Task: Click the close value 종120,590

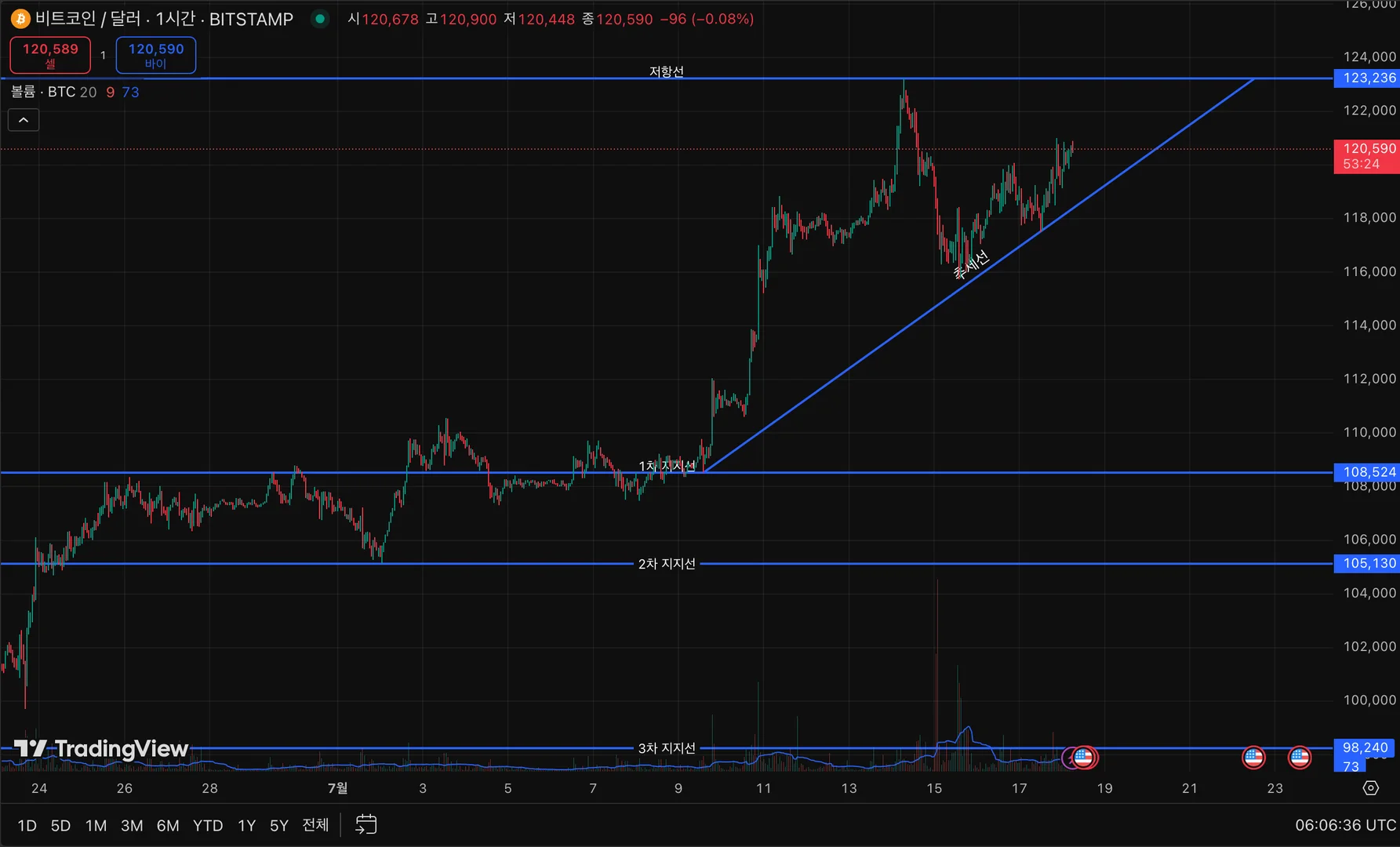Action: click(x=617, y=19)
